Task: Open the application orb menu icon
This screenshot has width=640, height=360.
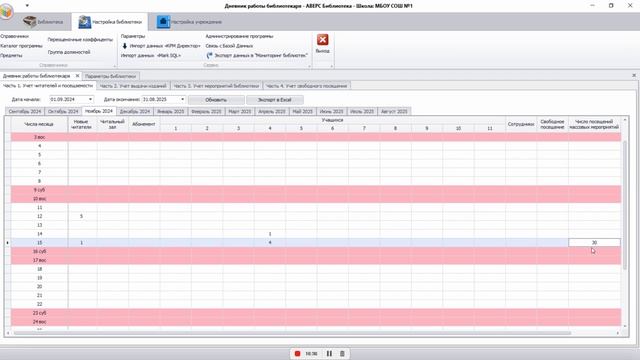Action: 7,11
